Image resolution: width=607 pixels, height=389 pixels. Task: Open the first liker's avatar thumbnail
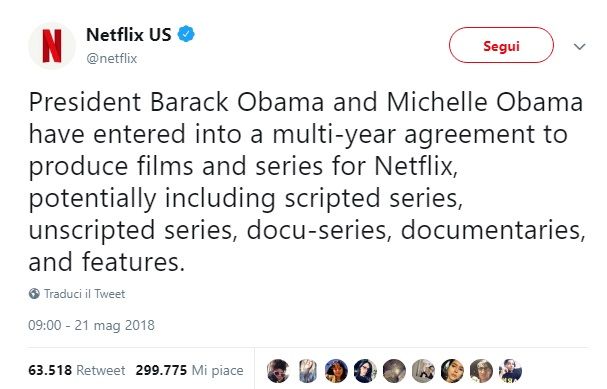click(x=278, y=370)
